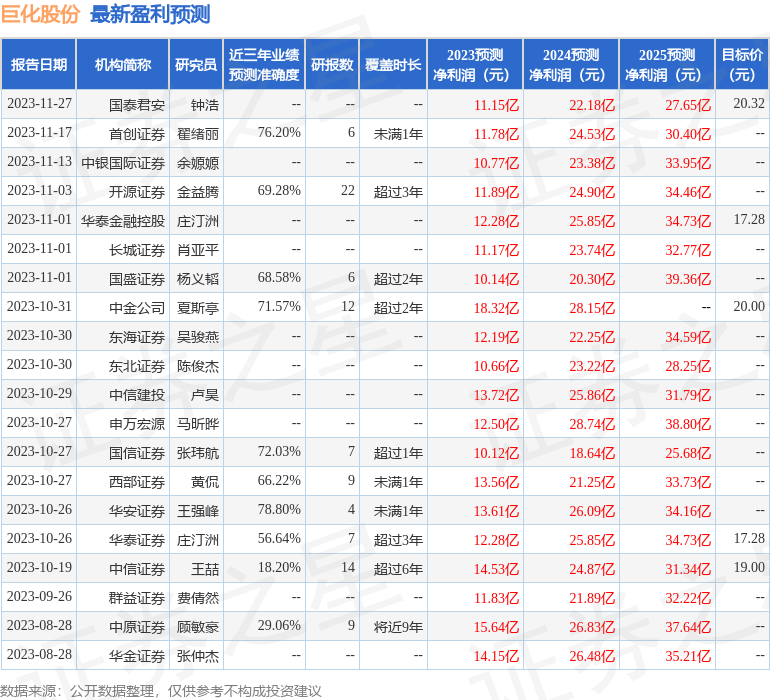Viewport: 770px width, 700px height.
Task: Click the 数据来源 footer note
Action: [x=161, y=691]
